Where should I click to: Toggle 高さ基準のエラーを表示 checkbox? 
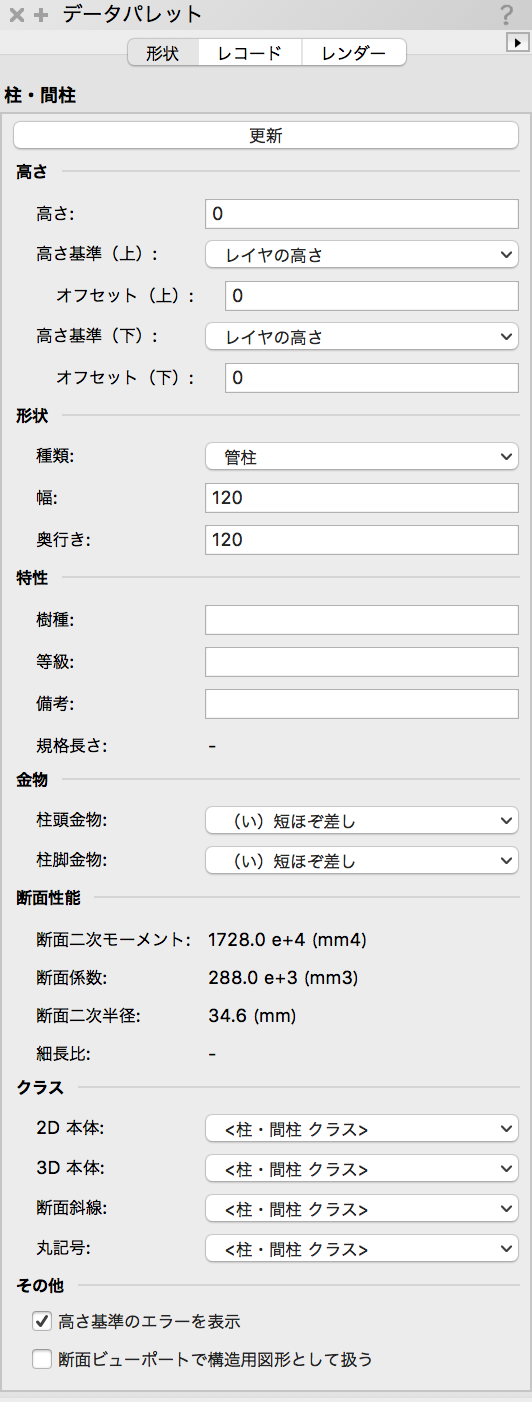pyautogui.click(x=42, y=1321)
